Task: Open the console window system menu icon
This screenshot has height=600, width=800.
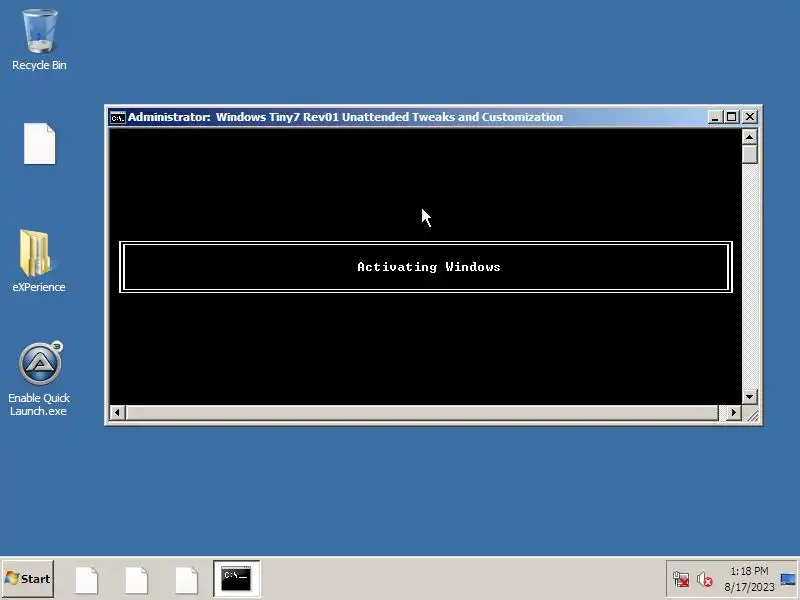Action: pyautogui.click(x=117, y=118)
